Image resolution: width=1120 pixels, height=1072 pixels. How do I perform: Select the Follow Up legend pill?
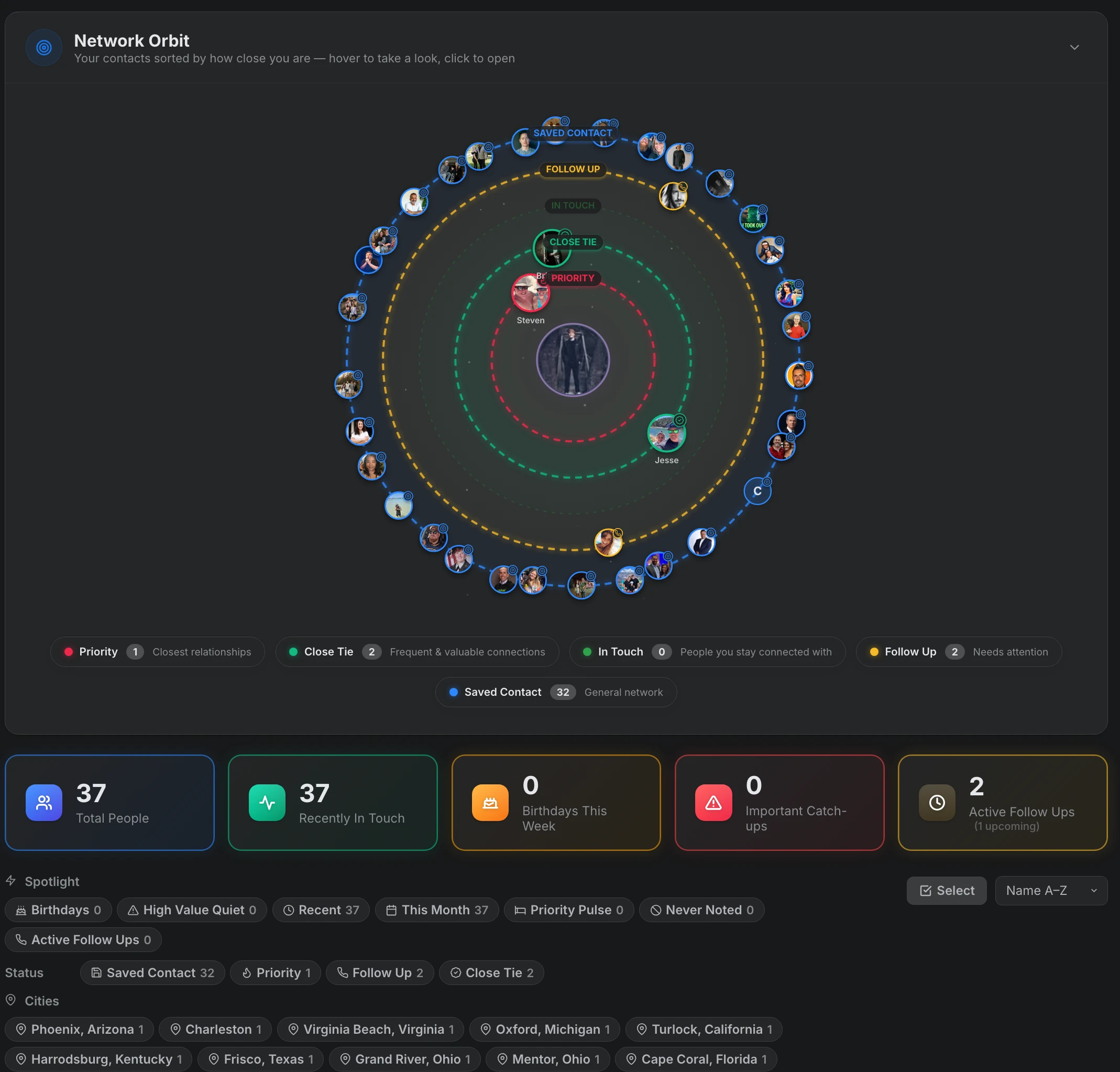pyautogui.click(x=959, y=652)
